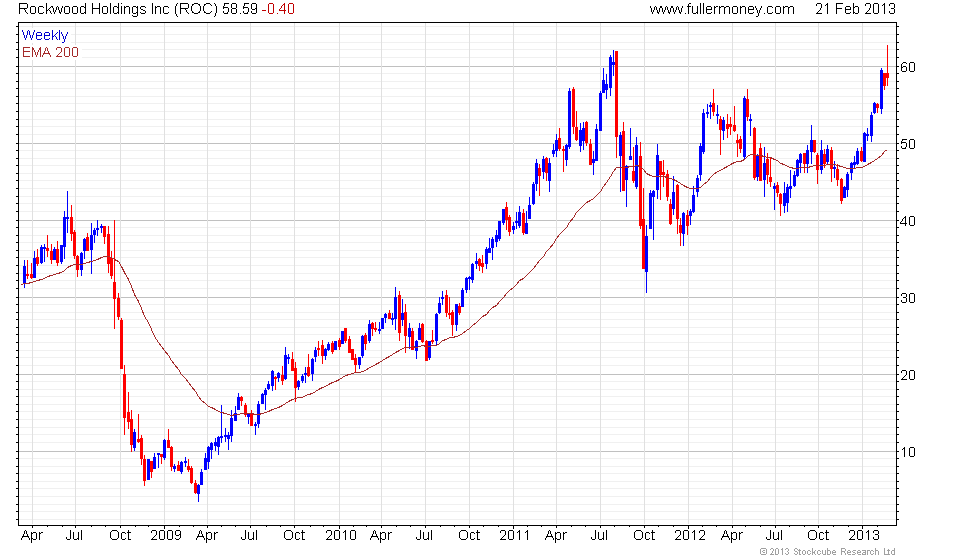Click the 60 price axis label

908,67
